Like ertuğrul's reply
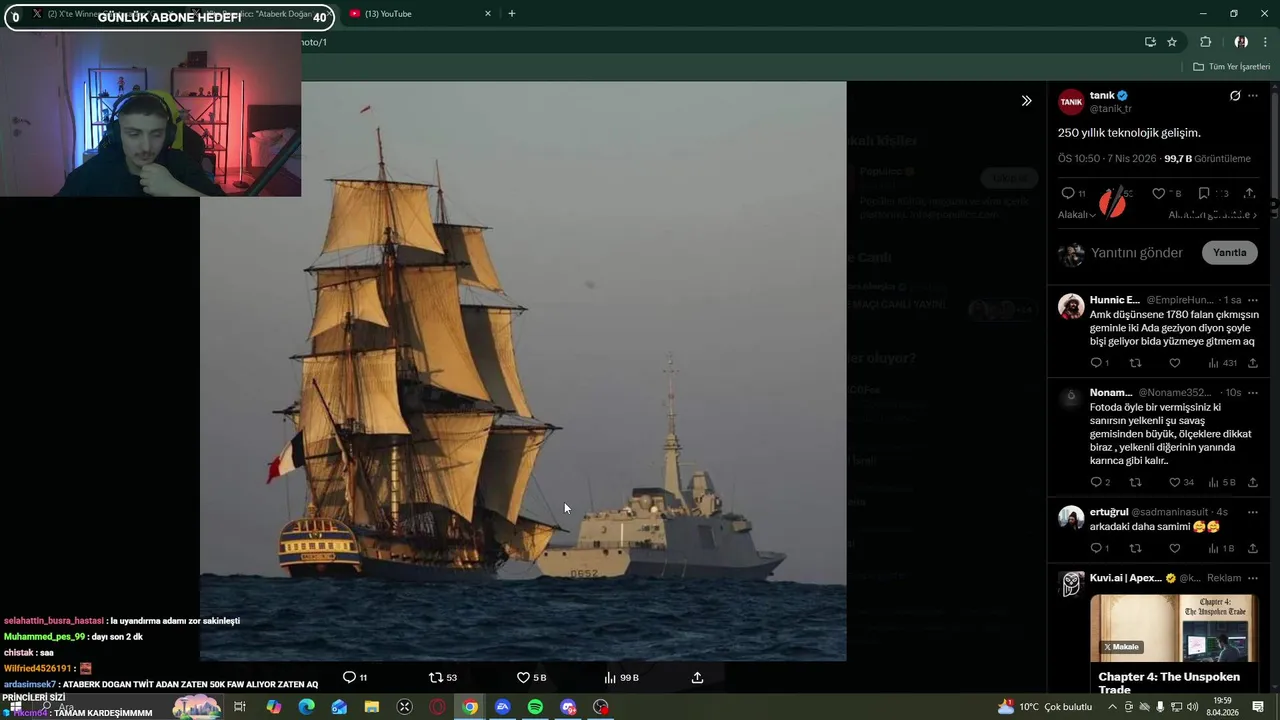 (x=1175, y=548)
